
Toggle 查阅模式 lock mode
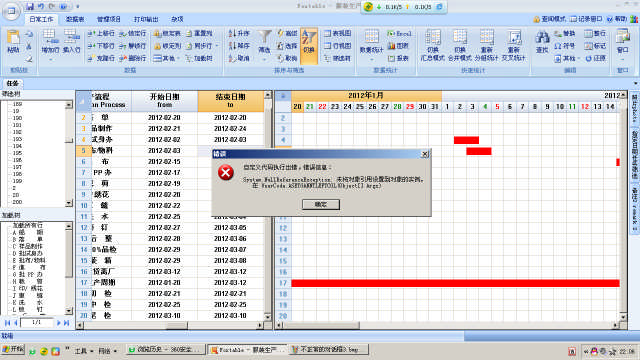point(549,19)
